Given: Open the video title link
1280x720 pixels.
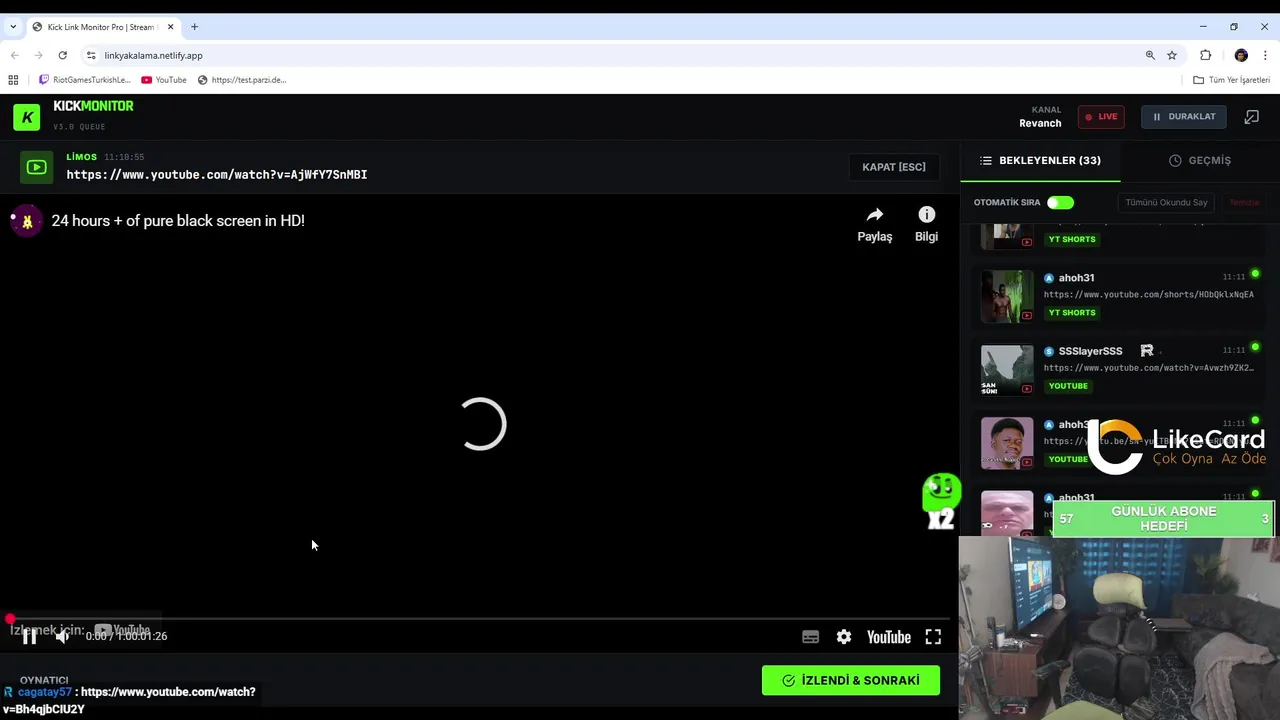Looking at the screenshot, I should click(178, 221).
